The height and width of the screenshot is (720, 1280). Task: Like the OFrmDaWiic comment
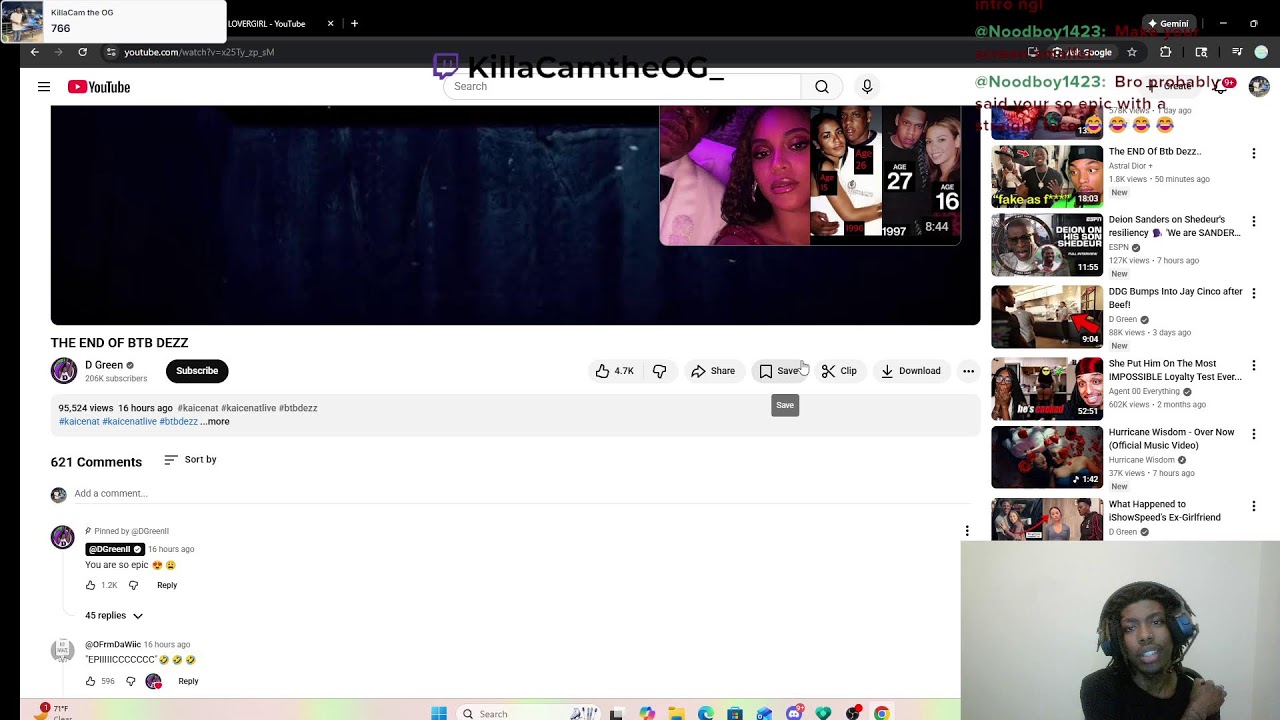coord(90,681)
